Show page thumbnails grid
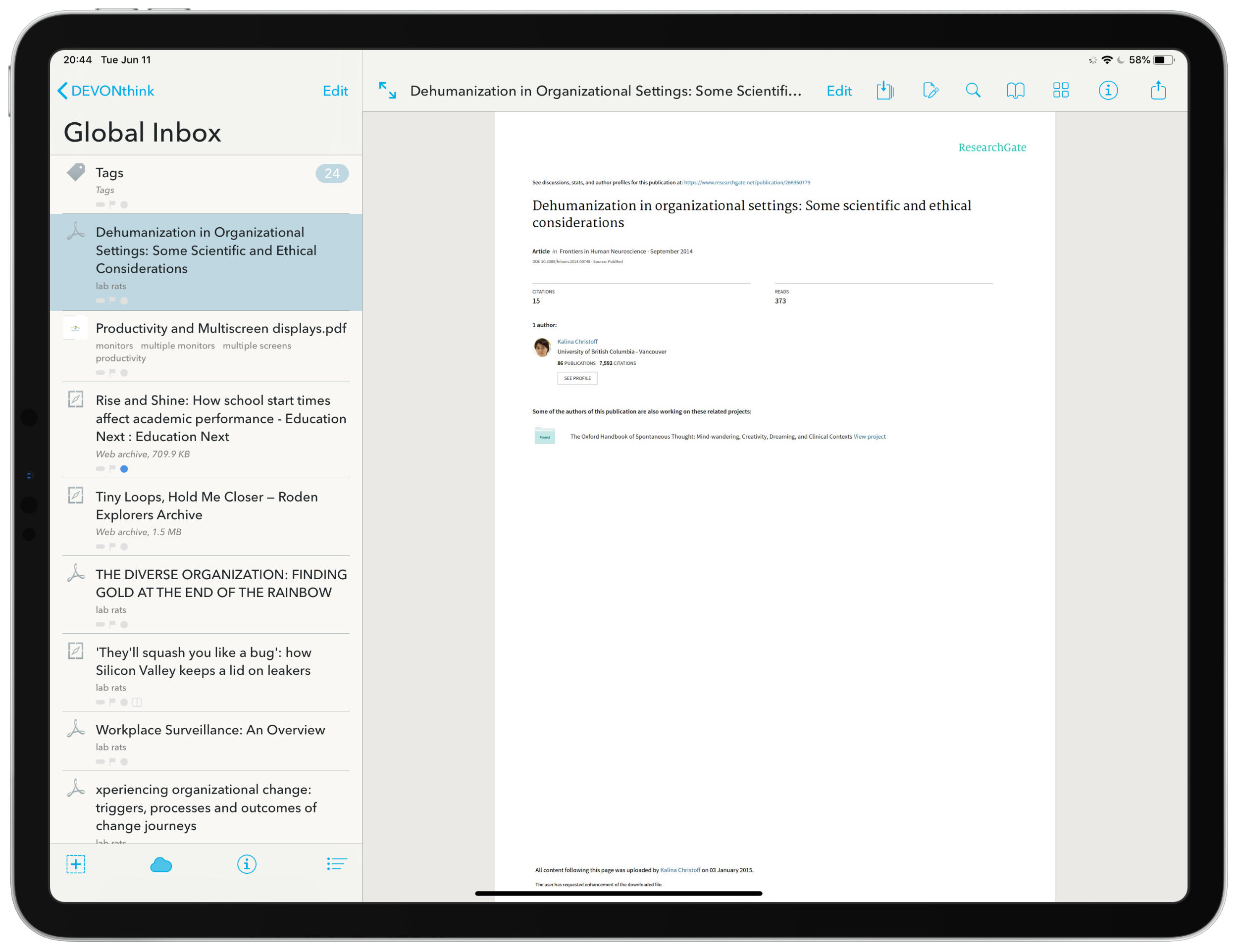 tap(1061, 91)
